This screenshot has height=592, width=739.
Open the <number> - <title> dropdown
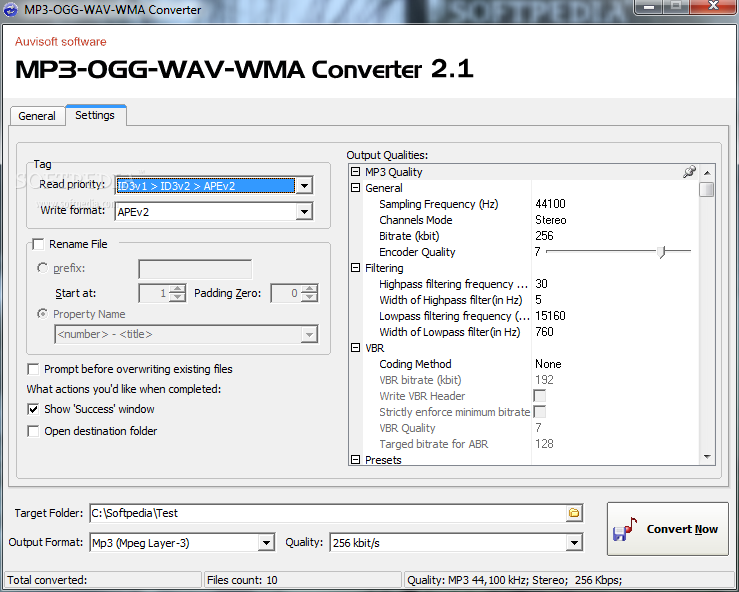309,335
